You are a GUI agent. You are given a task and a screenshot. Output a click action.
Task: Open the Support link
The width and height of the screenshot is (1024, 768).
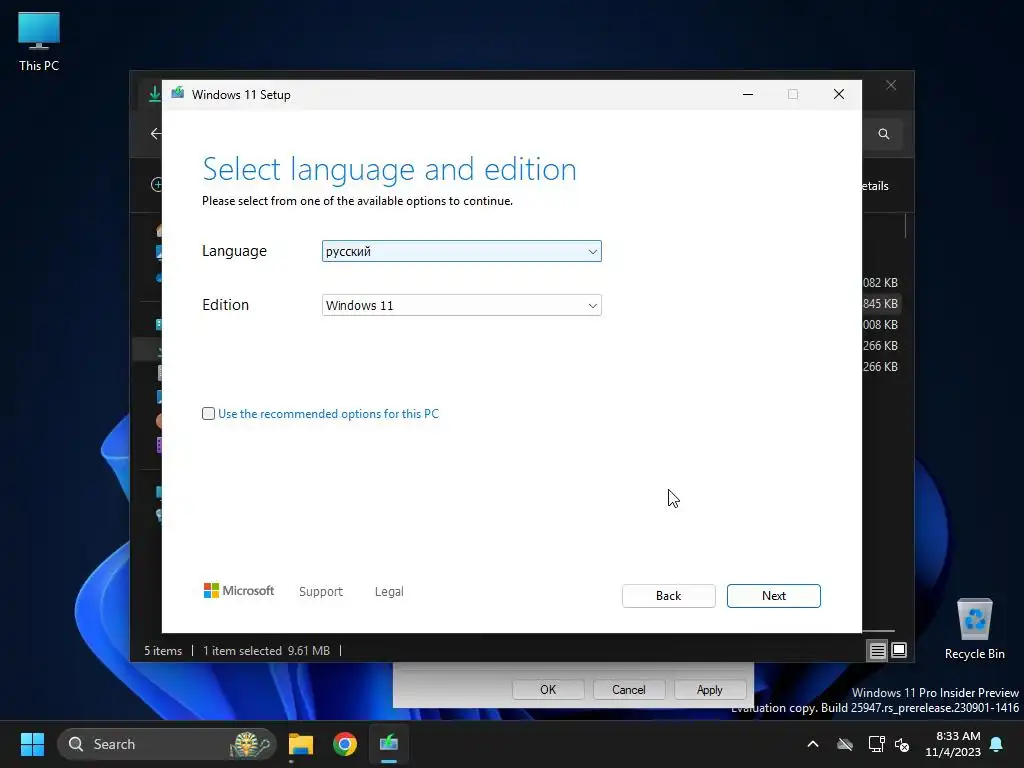coord(321,591)
